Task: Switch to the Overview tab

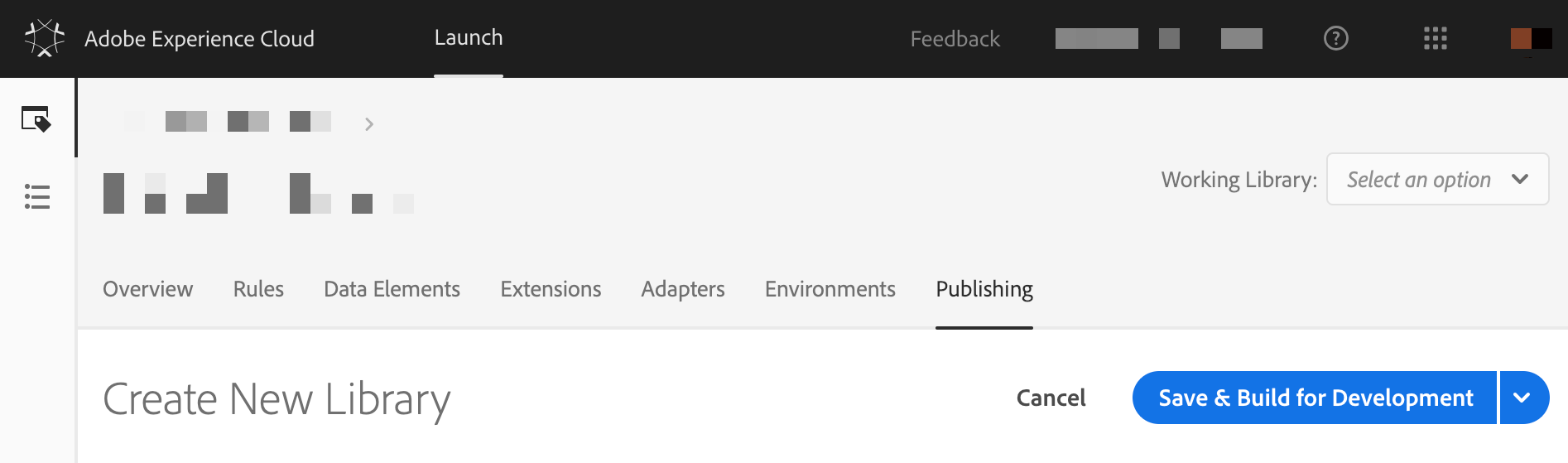Action: tap(147, 289)
